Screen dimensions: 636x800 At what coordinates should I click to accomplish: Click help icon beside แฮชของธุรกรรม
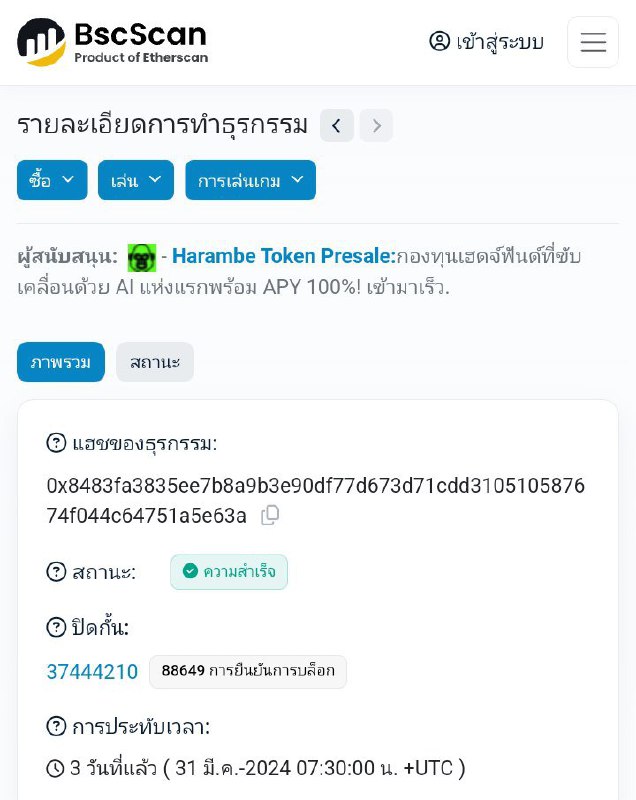pyautogui.click(x=57, y=443)
